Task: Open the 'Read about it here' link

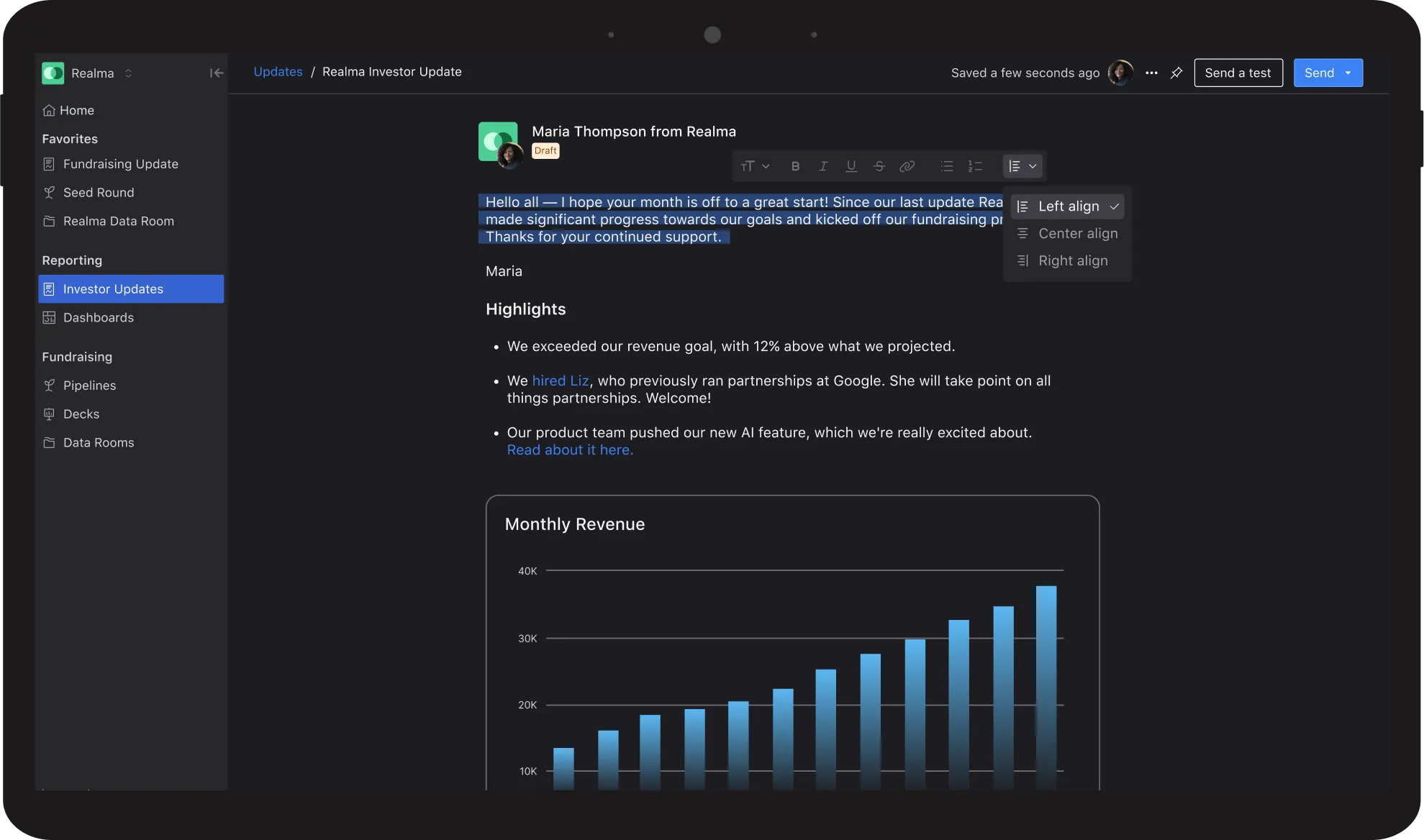Action: [570, 450]
